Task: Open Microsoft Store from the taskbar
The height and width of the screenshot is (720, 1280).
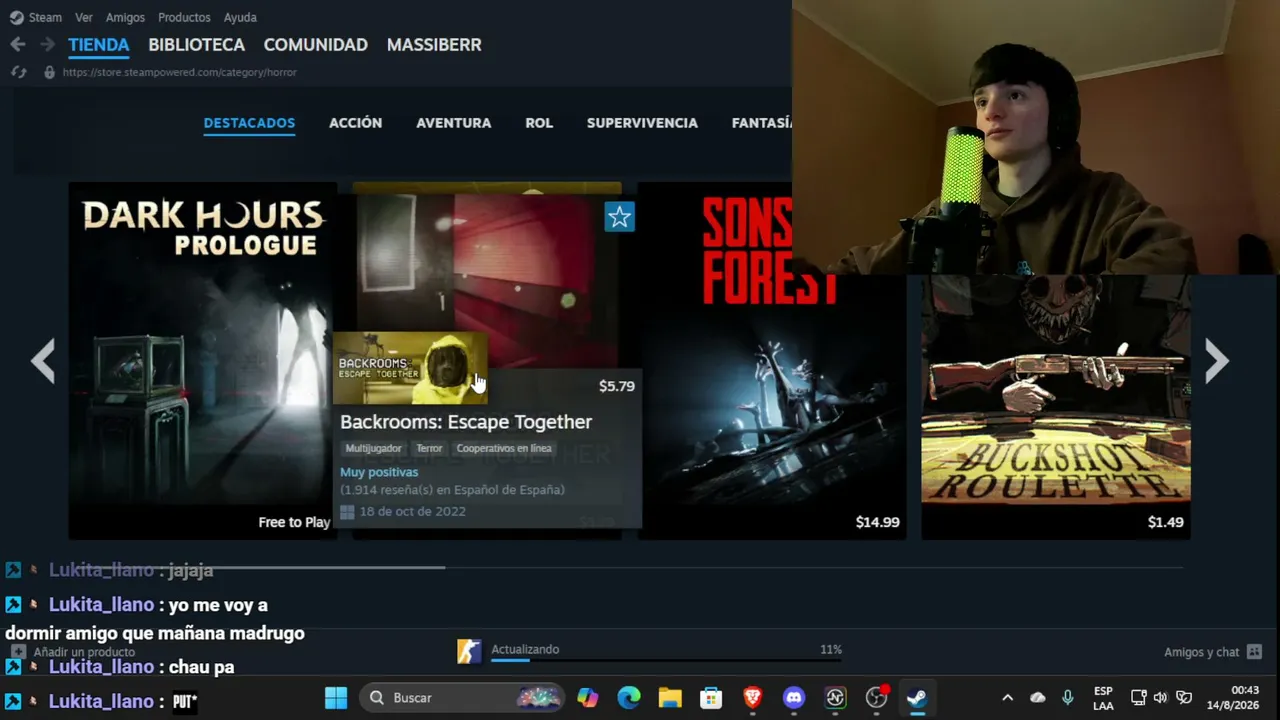Action: pos(711,697)
